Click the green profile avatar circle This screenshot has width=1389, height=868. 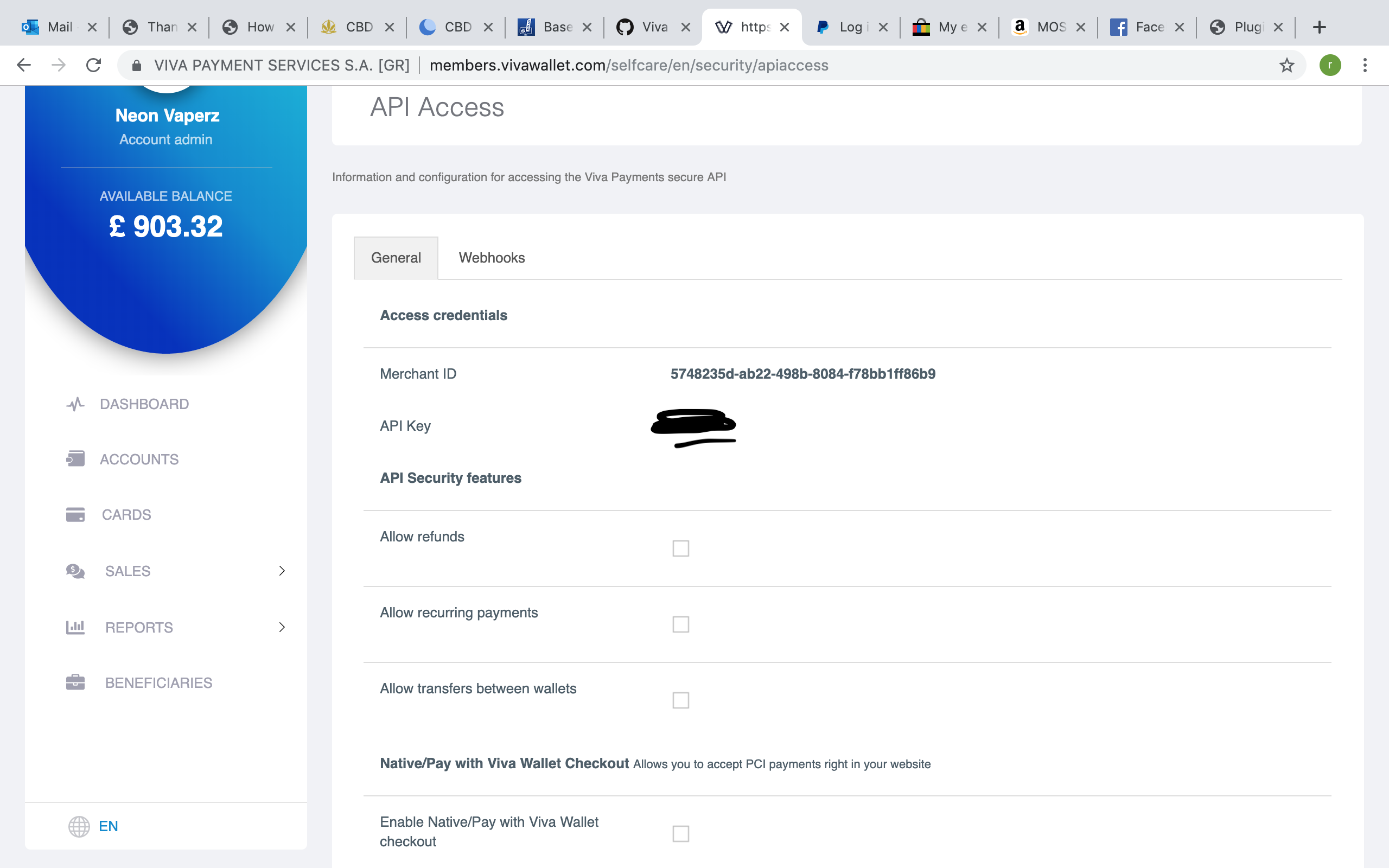(1330, 65)
